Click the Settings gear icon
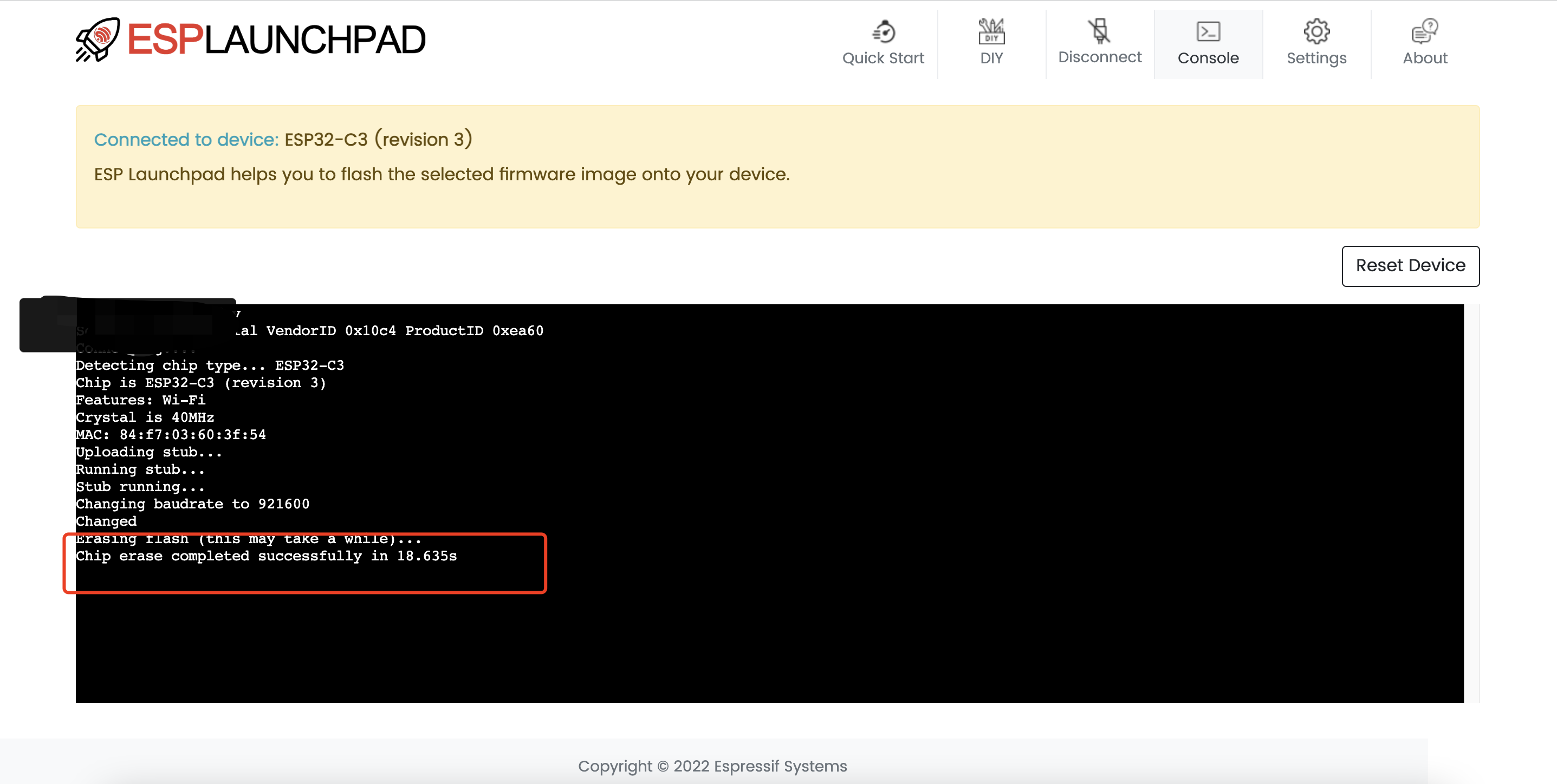Screen dimensions: 1557x784 tap(1316, 31)
